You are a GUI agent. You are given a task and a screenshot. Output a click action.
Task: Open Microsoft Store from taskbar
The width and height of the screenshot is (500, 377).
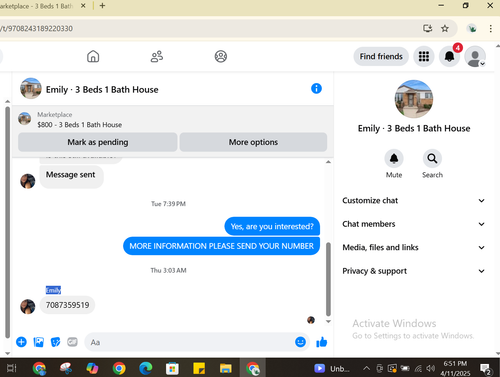(x=172, y=368)
